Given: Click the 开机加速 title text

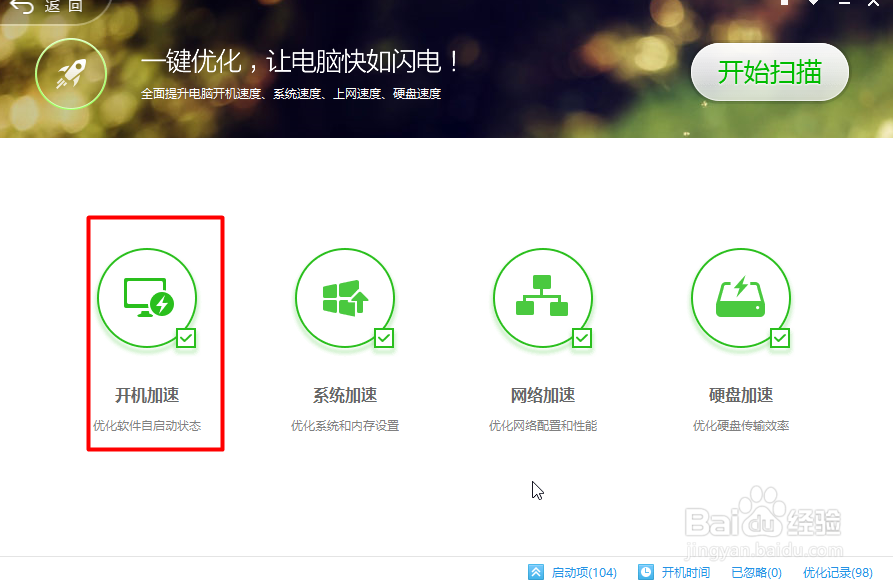Looking at the screenshot, I should 147,395.
